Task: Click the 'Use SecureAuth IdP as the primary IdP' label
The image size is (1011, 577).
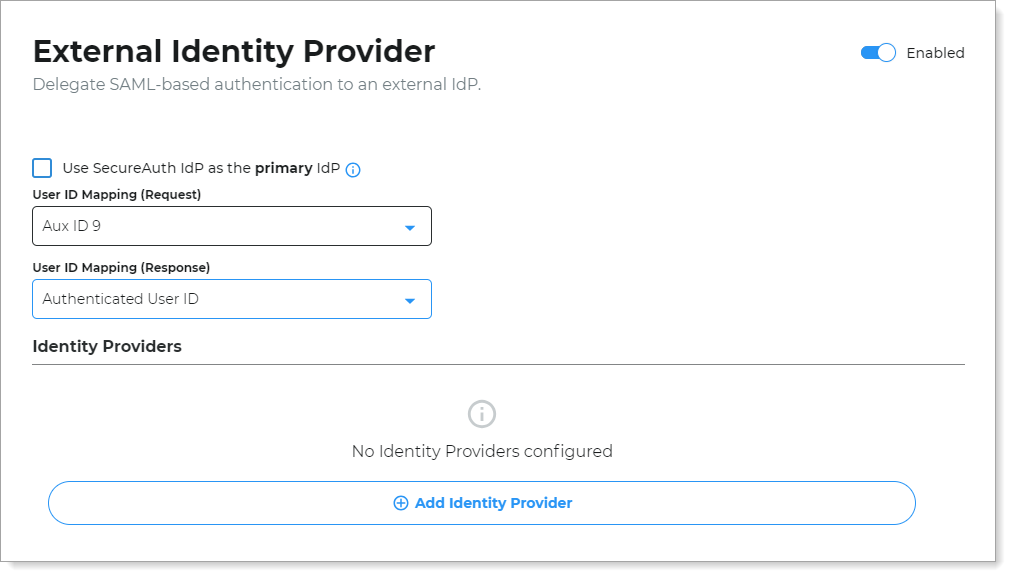Action: click(201, 169)
